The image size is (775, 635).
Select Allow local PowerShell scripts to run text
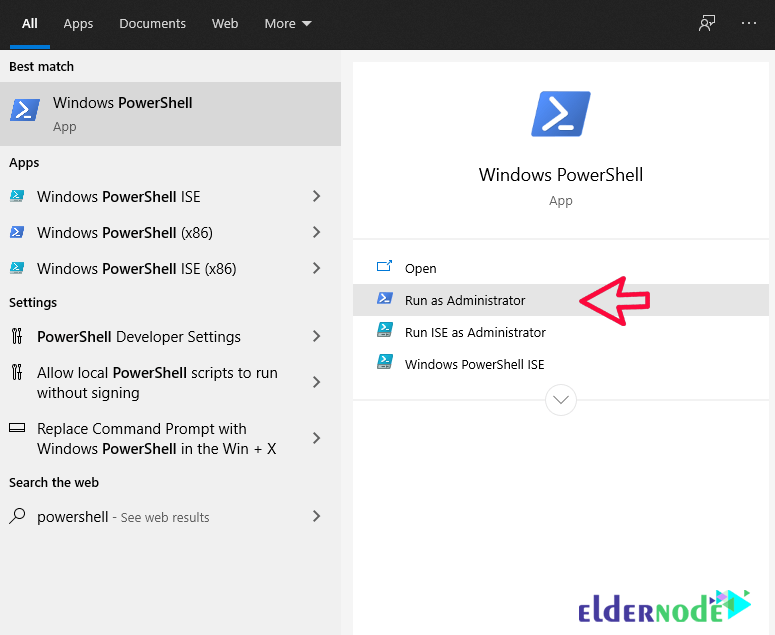pos(157,382)
